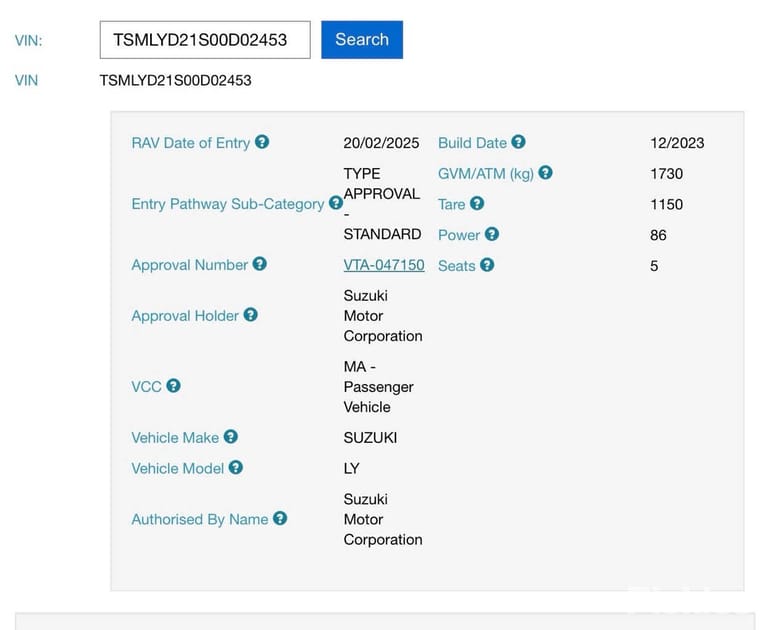768x630 pixels.
Task: Select the Authorised By Name value Suzuki Motor Corporation
Action: click(383, 519)
